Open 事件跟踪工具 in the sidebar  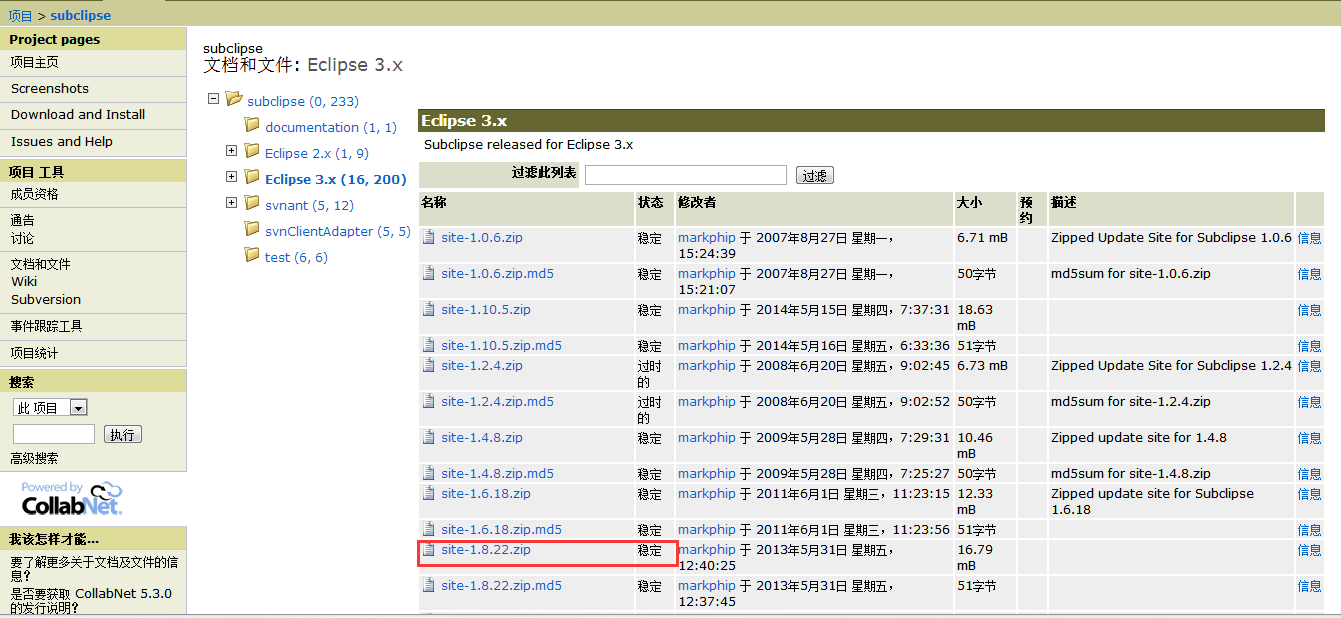point(46,326)
